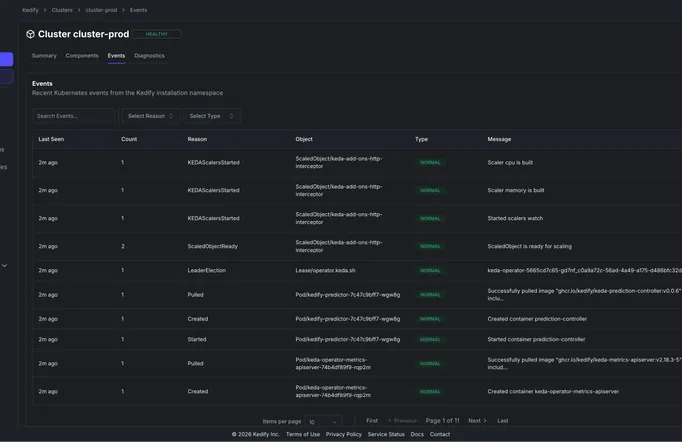Screen dimensions: 682x442
Task: Click NORMAL badge in LeaderElection row
Action: click(x=430, y=271)
